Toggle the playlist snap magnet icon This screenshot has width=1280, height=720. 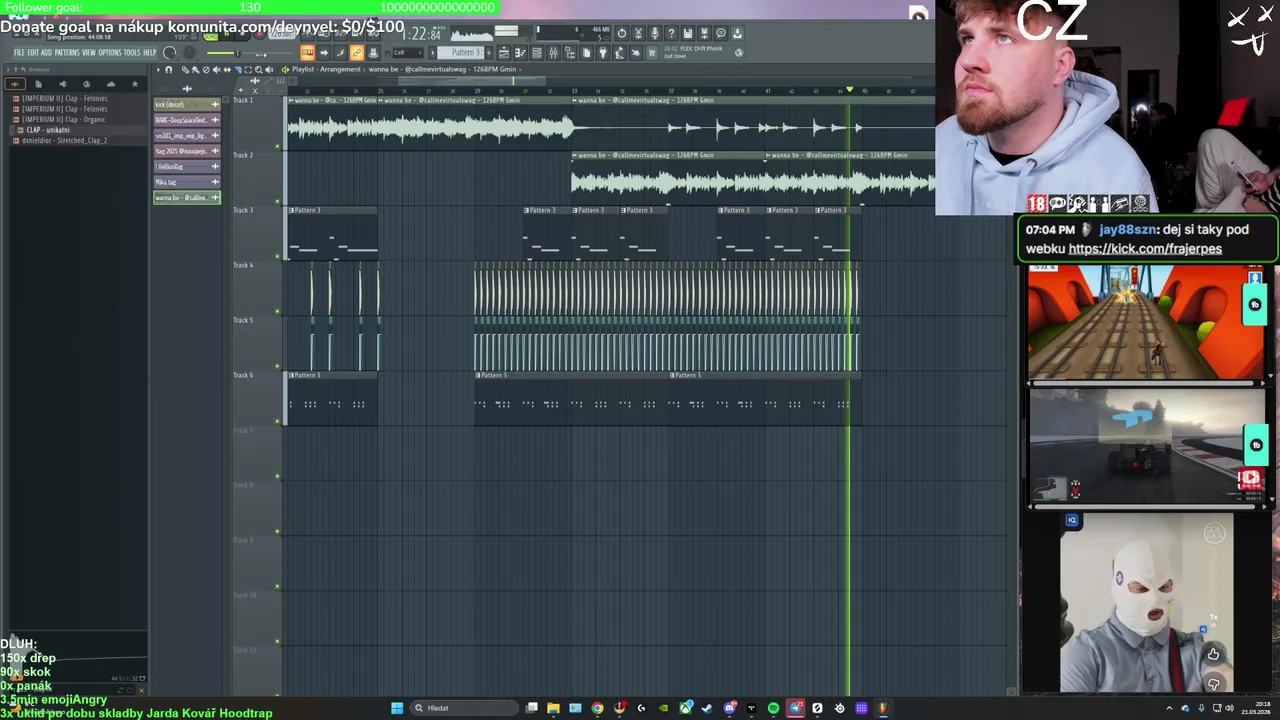pyautogui.click(x=169, y=70)
